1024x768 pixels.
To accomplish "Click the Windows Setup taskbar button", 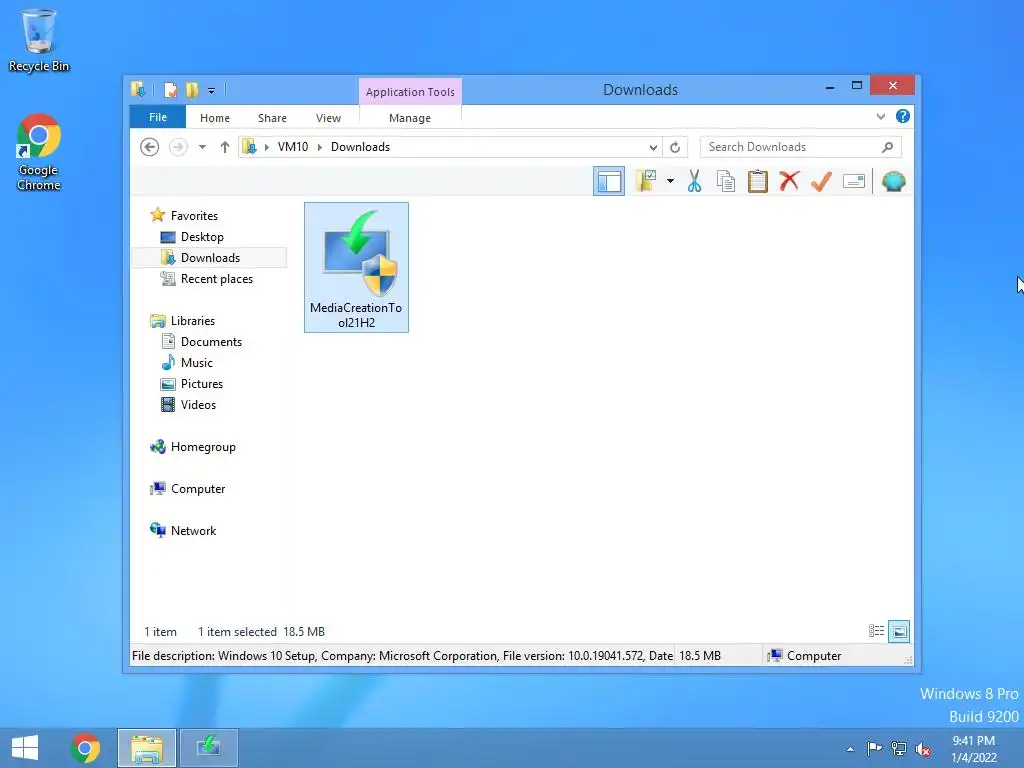I will tap(209, 748).
